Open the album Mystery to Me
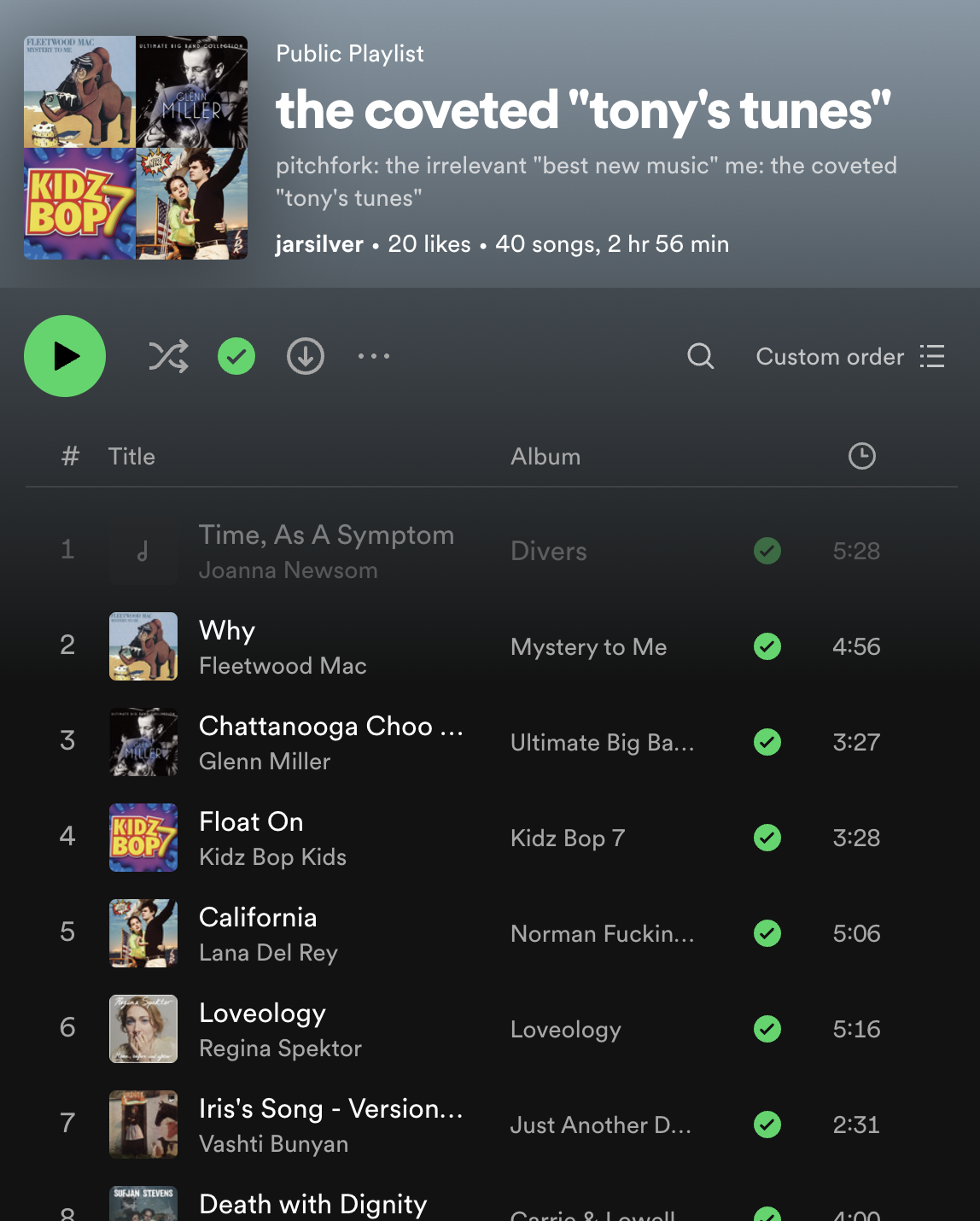The image size is (980, 1221). click(x=589, y=647)
